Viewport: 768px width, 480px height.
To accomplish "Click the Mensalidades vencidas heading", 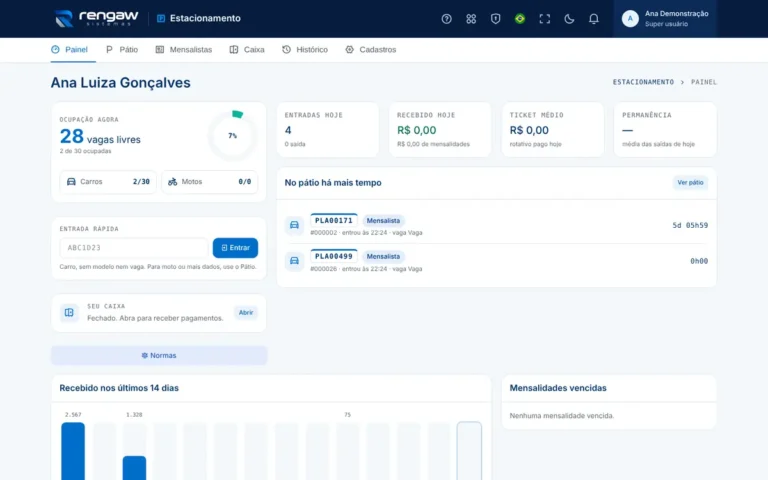I will coord(558,388).
